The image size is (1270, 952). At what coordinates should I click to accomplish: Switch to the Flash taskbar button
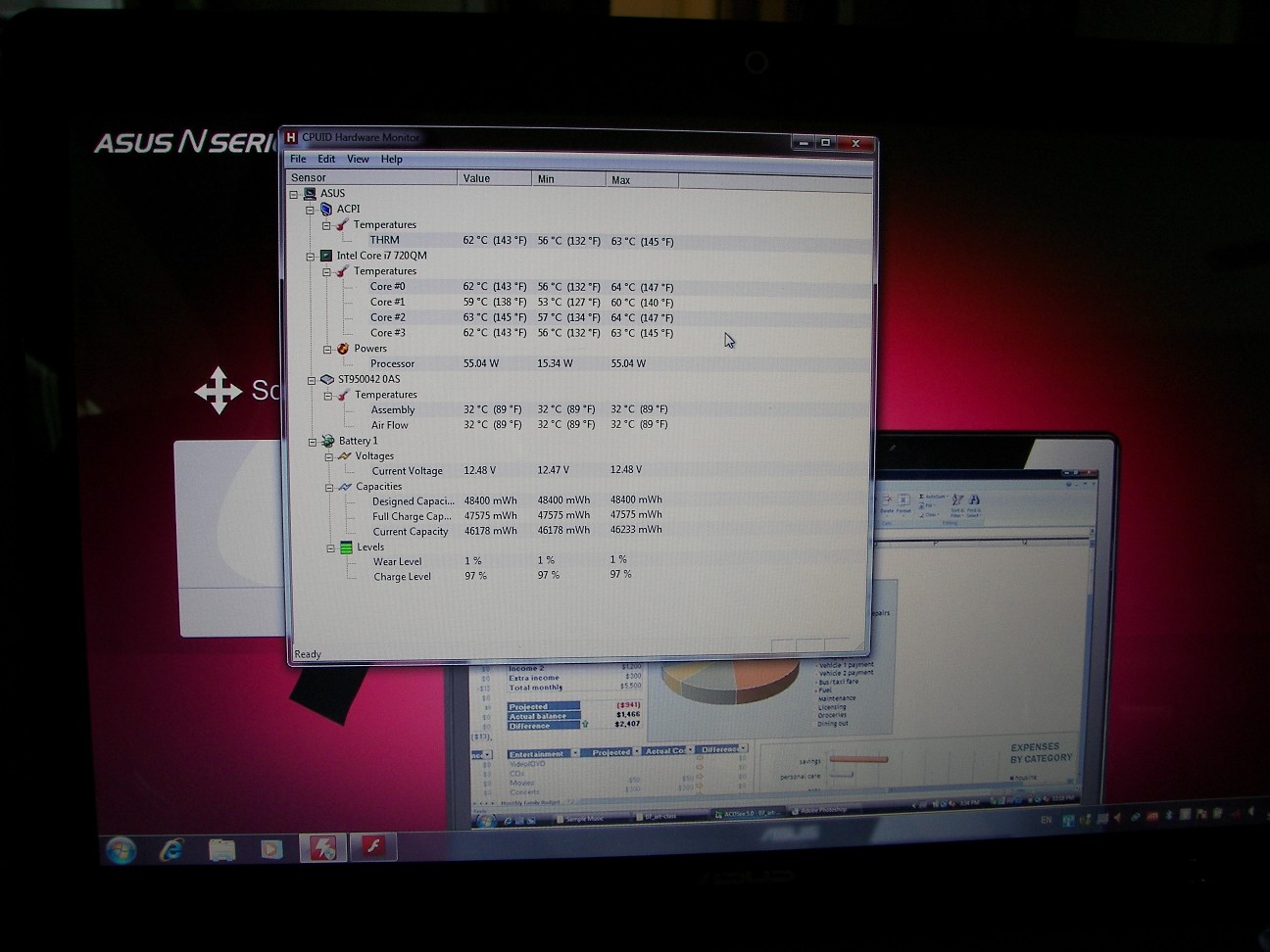point(373,847)
